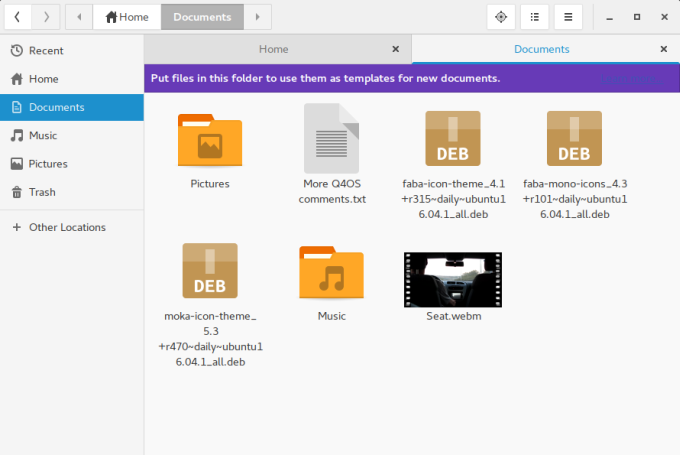The width and height of the screenshot is (680, 455).
Task: Select the Music folder icon
Action: click(x=332, y=272)
